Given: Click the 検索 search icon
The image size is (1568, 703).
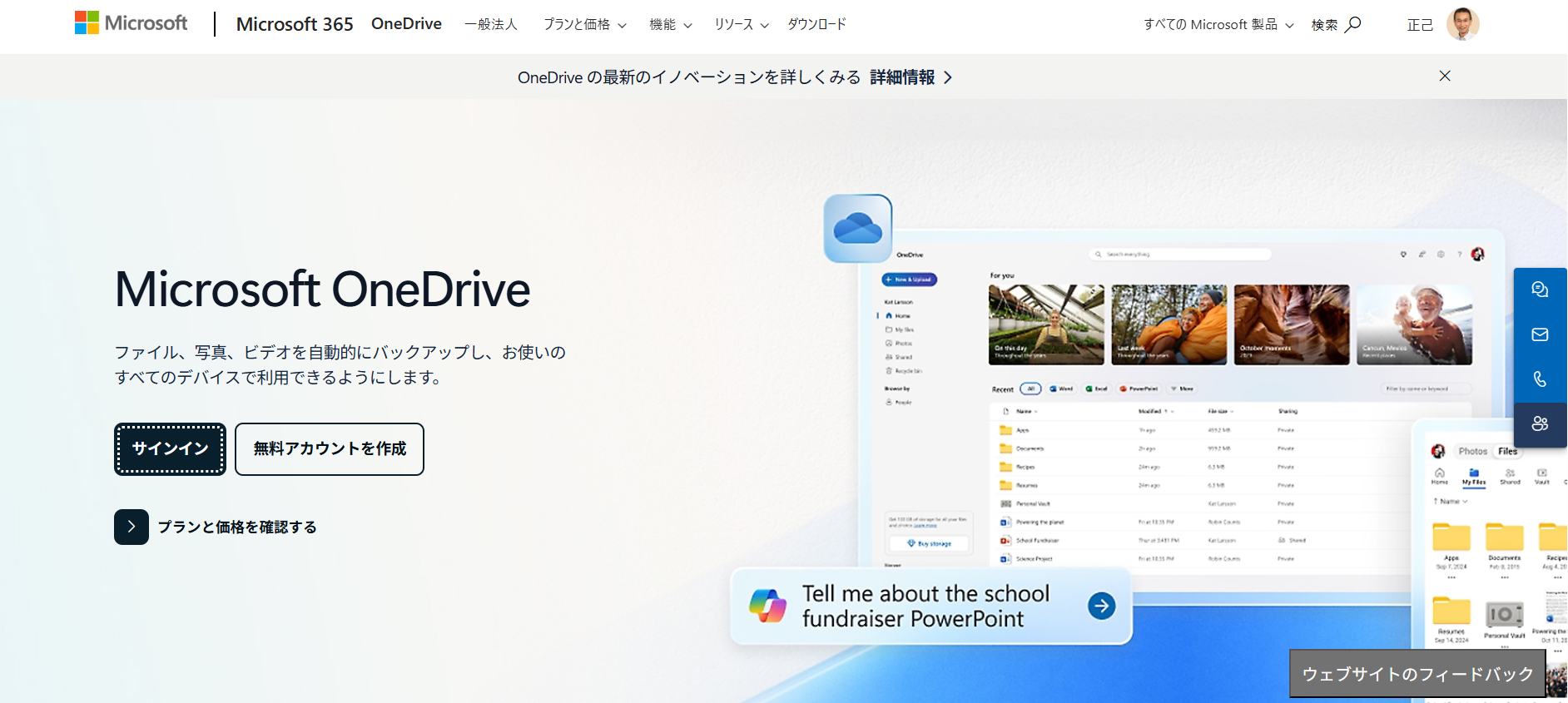Looking at the screenshot, I should 1353,24.
